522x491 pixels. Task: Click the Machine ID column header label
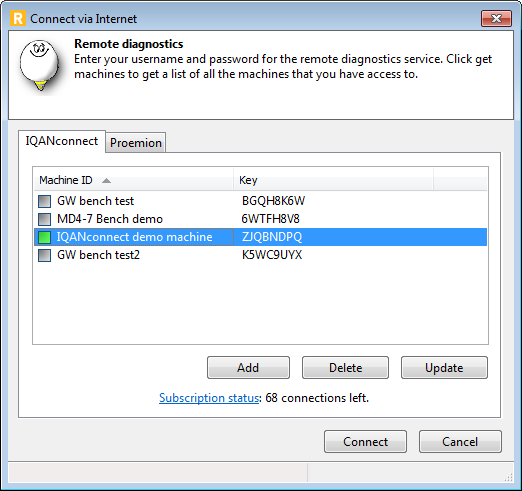coord(66,180)
